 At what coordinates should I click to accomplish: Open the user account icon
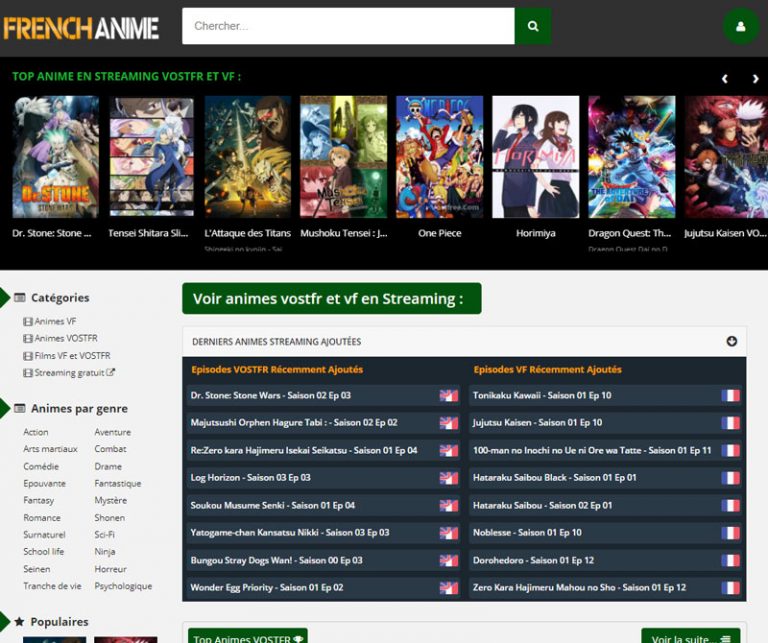741,26
